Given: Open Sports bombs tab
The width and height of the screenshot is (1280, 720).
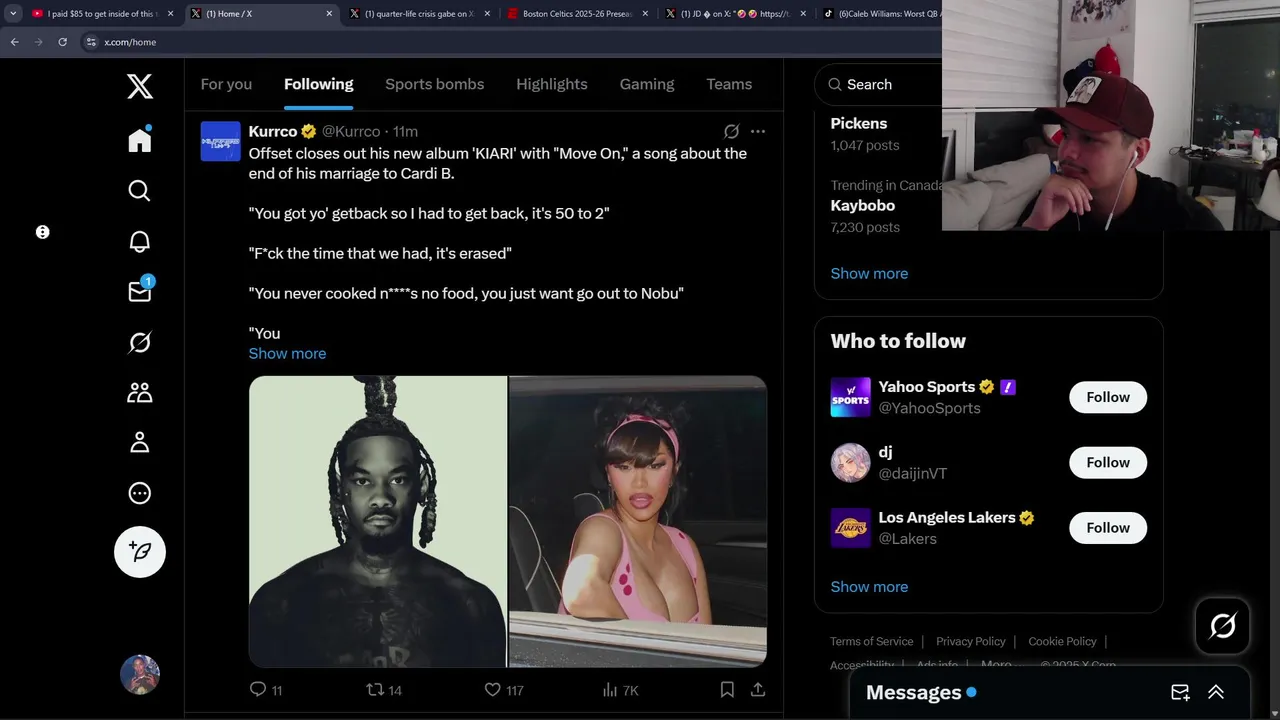Looking at the screenshot, I should click(434, 84).
